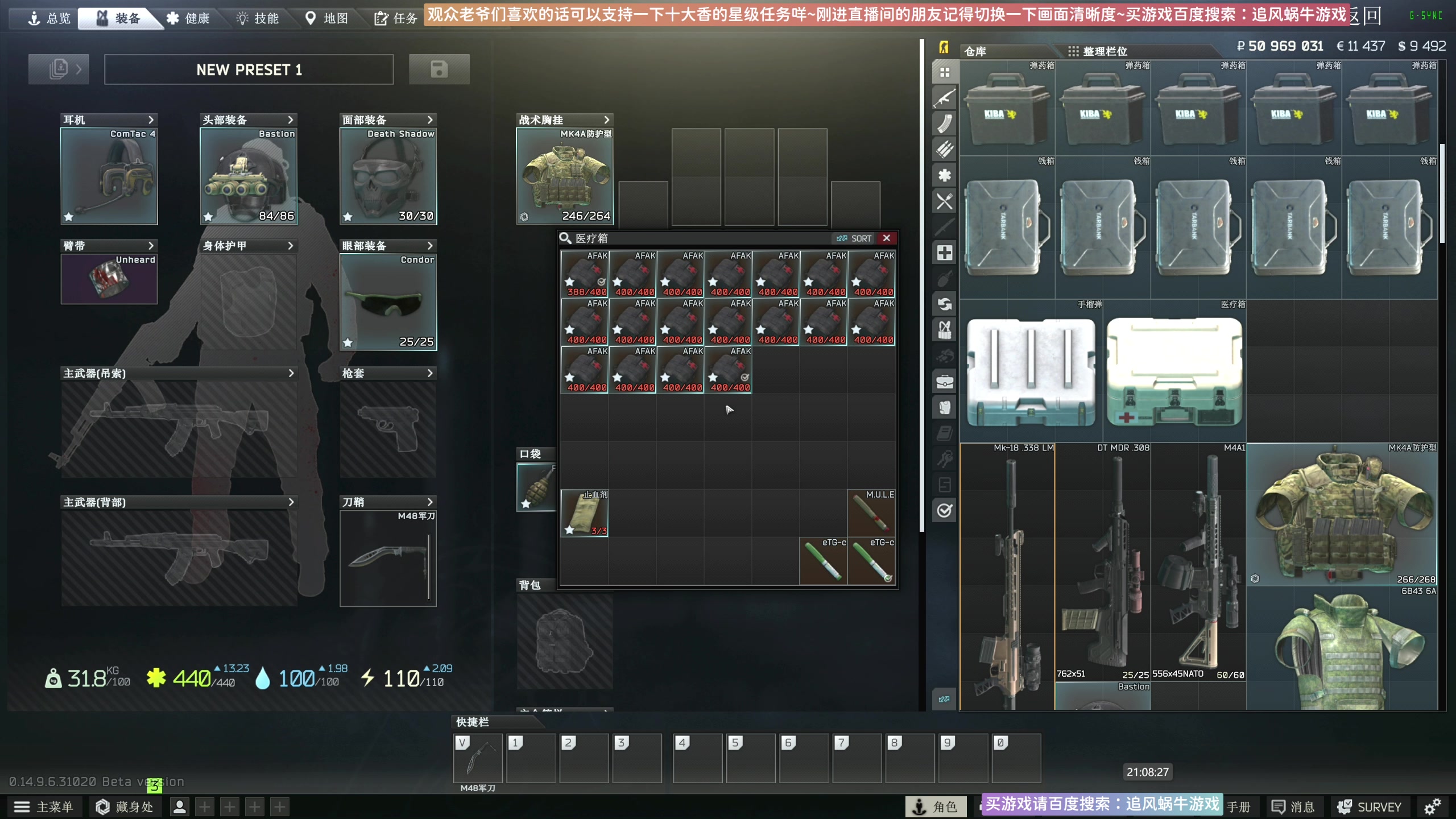Screen dimensions: 1456x819
Task: Select the M4A1 rifle in stash
Action: pyautogui.click(x=1198, y=562)
